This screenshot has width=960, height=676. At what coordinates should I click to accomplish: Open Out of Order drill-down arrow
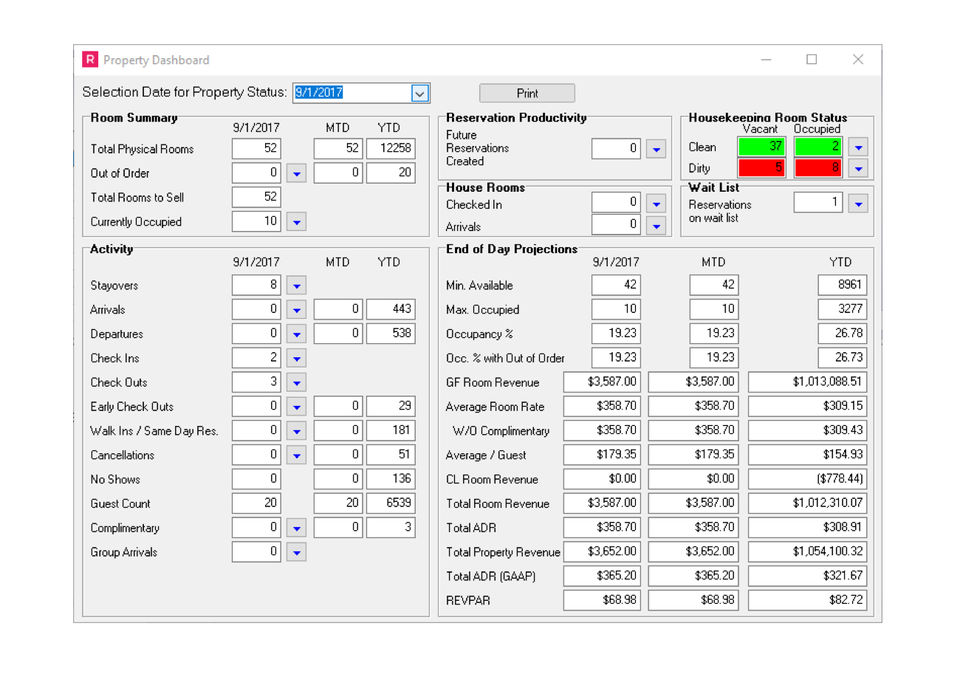(x=296, y=173)
